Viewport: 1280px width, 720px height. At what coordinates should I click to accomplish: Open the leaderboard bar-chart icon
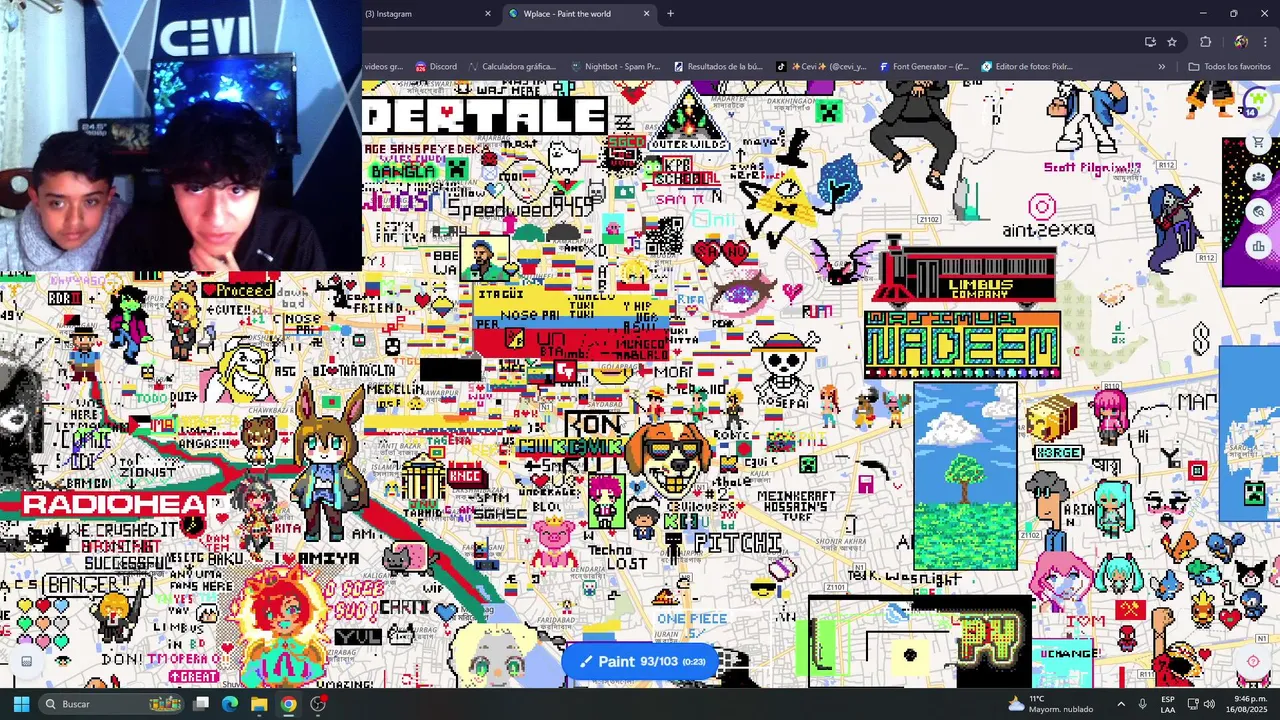click(x=1258, y=245)
